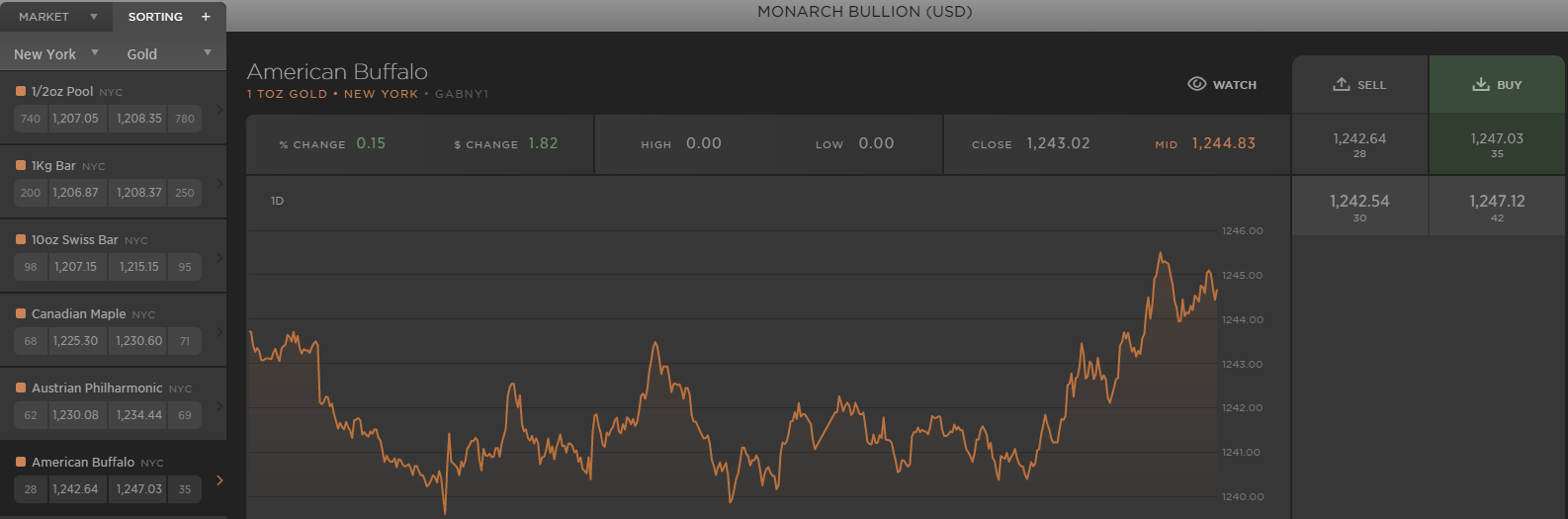This screenshot has height=519, width=1568.
Task: Select the Canadian Maple product row
Action: click(x=113, y=330)
